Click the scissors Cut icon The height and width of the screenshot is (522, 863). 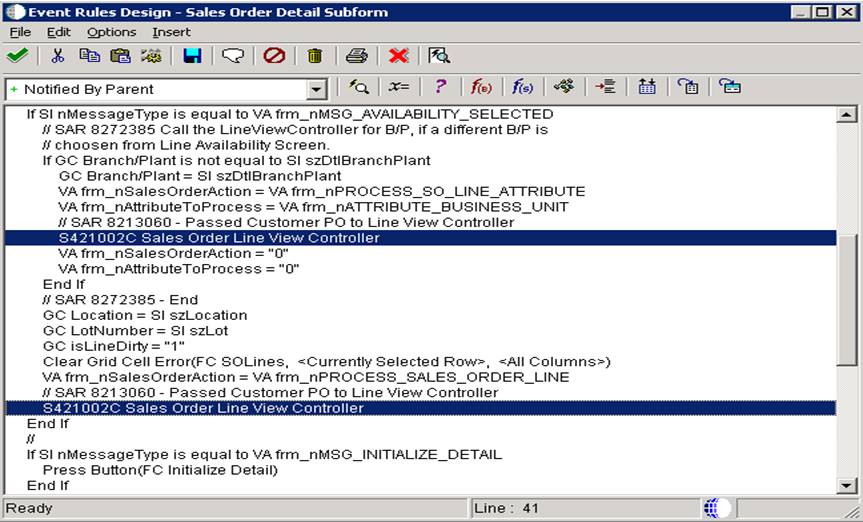pyautogui.click(x=57, y=56)
